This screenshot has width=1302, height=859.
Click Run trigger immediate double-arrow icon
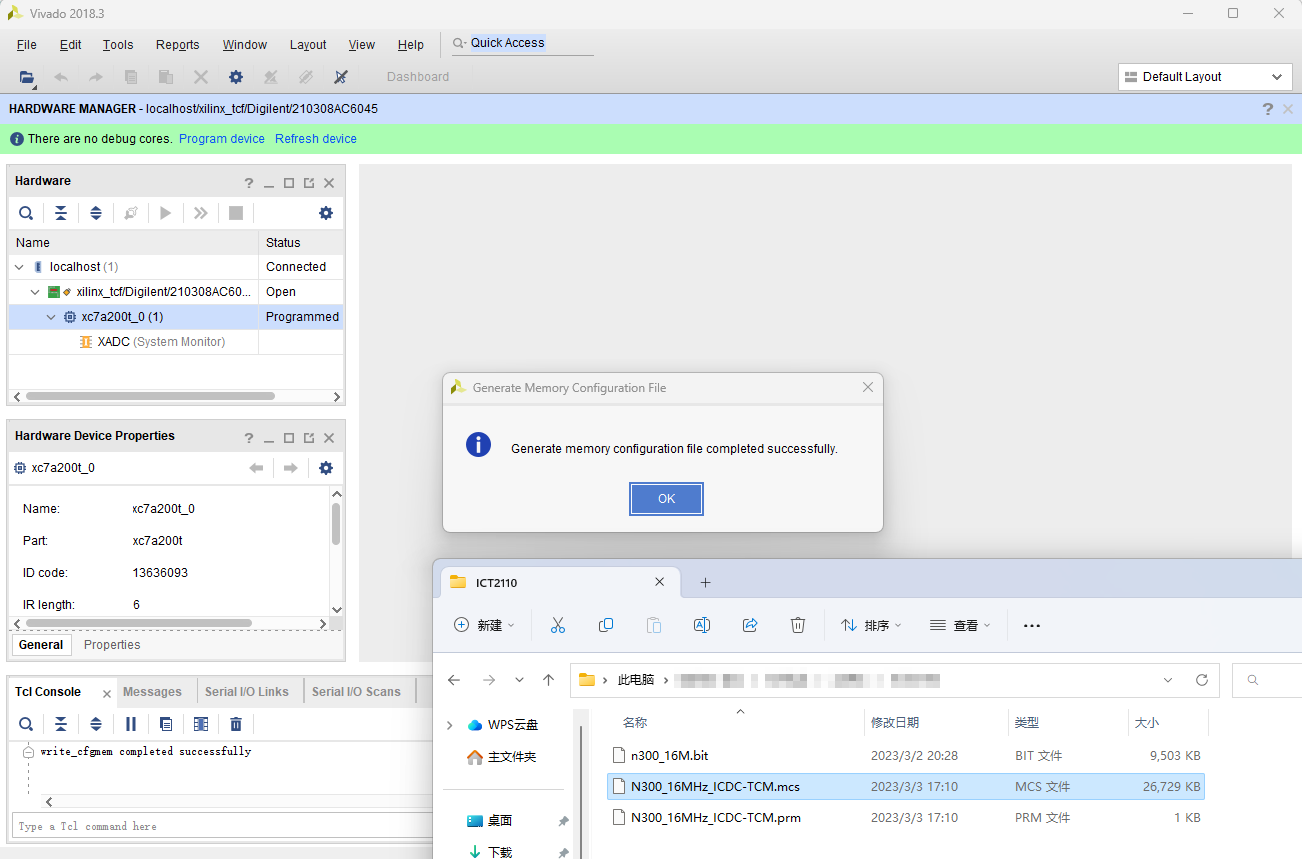point(201,213)
